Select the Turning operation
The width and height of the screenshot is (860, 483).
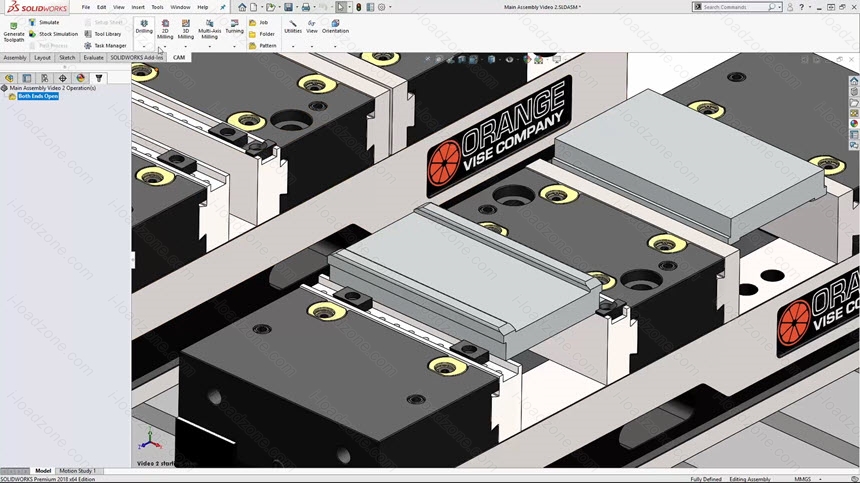pos(234,27)
